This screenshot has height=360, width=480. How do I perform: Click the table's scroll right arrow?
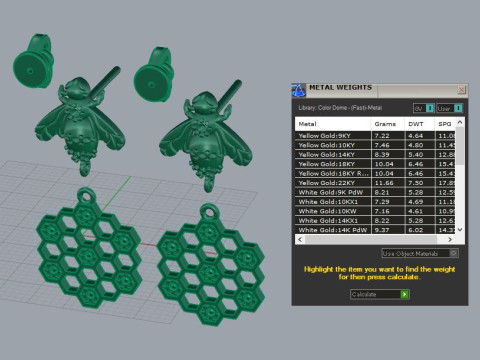tap(450, 239)
